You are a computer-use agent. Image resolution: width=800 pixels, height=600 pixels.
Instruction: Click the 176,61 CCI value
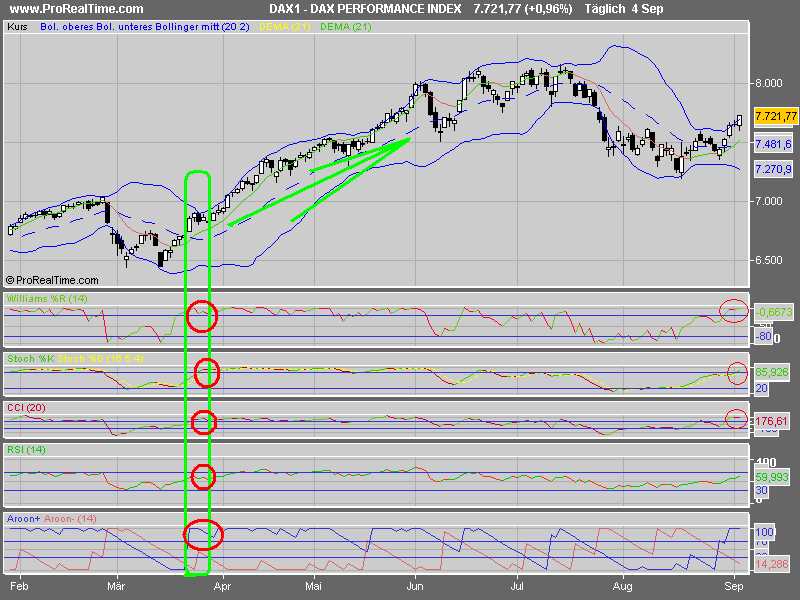pyautogui.click(x=771, y=421)
